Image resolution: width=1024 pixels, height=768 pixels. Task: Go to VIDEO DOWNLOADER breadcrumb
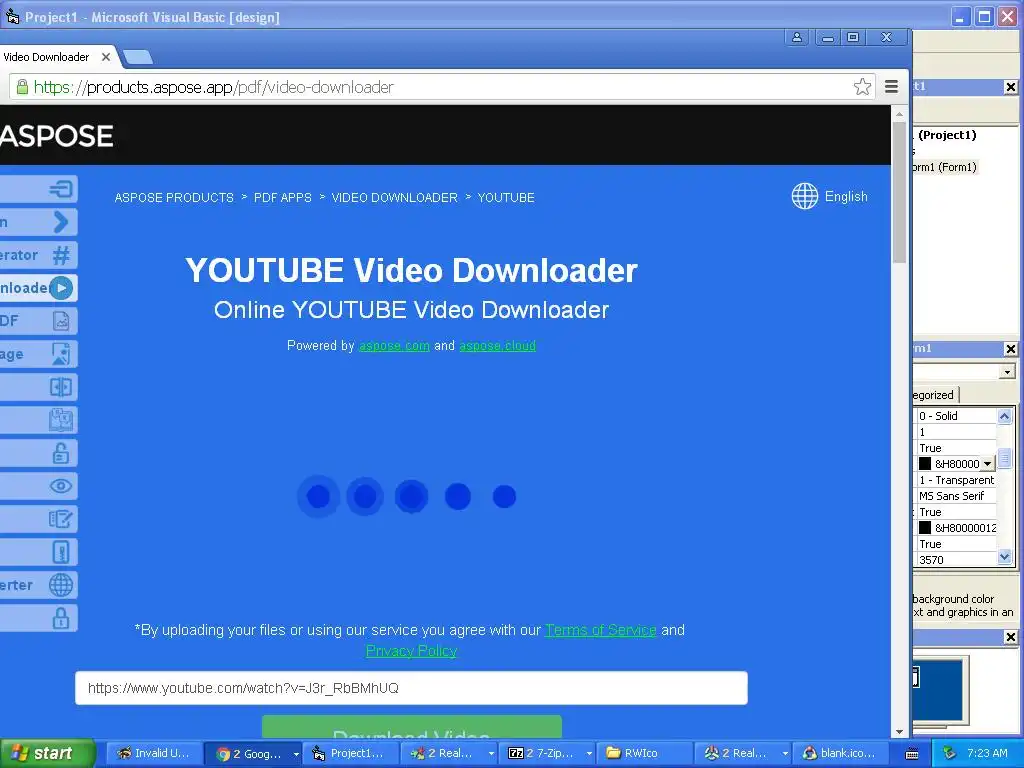(394, 197)
